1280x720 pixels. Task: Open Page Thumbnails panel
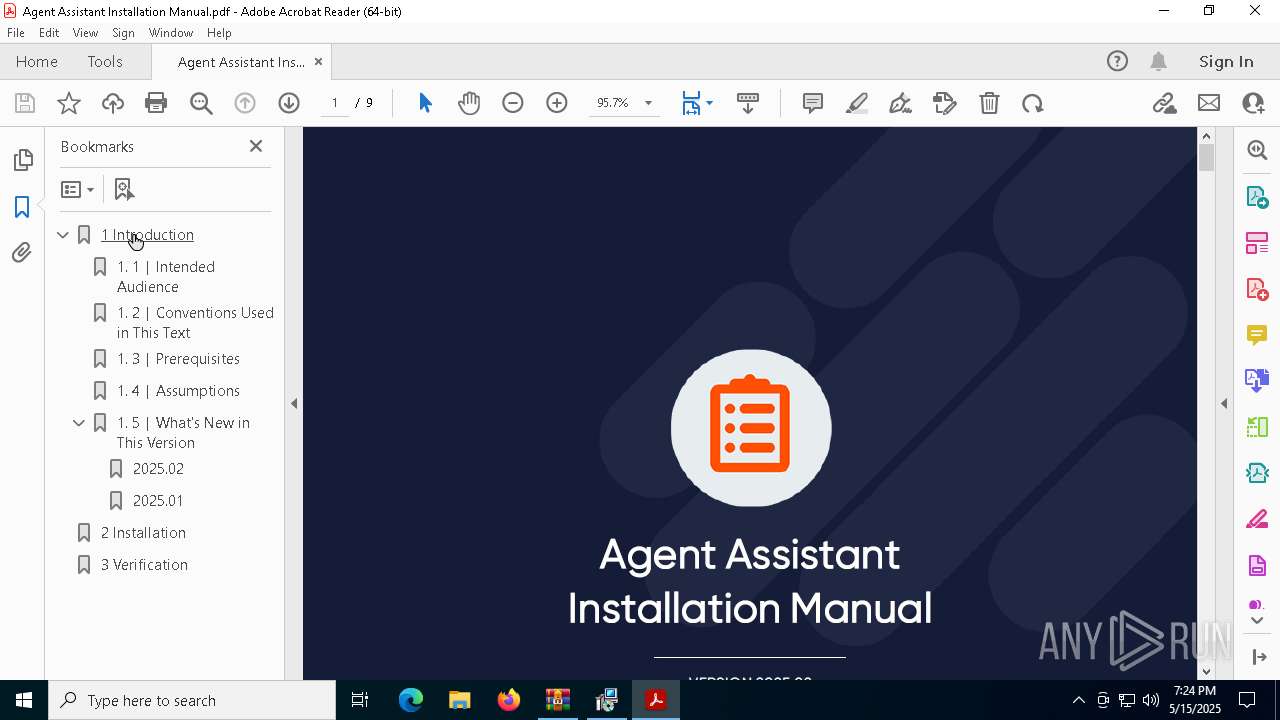(x=22, y=160)
